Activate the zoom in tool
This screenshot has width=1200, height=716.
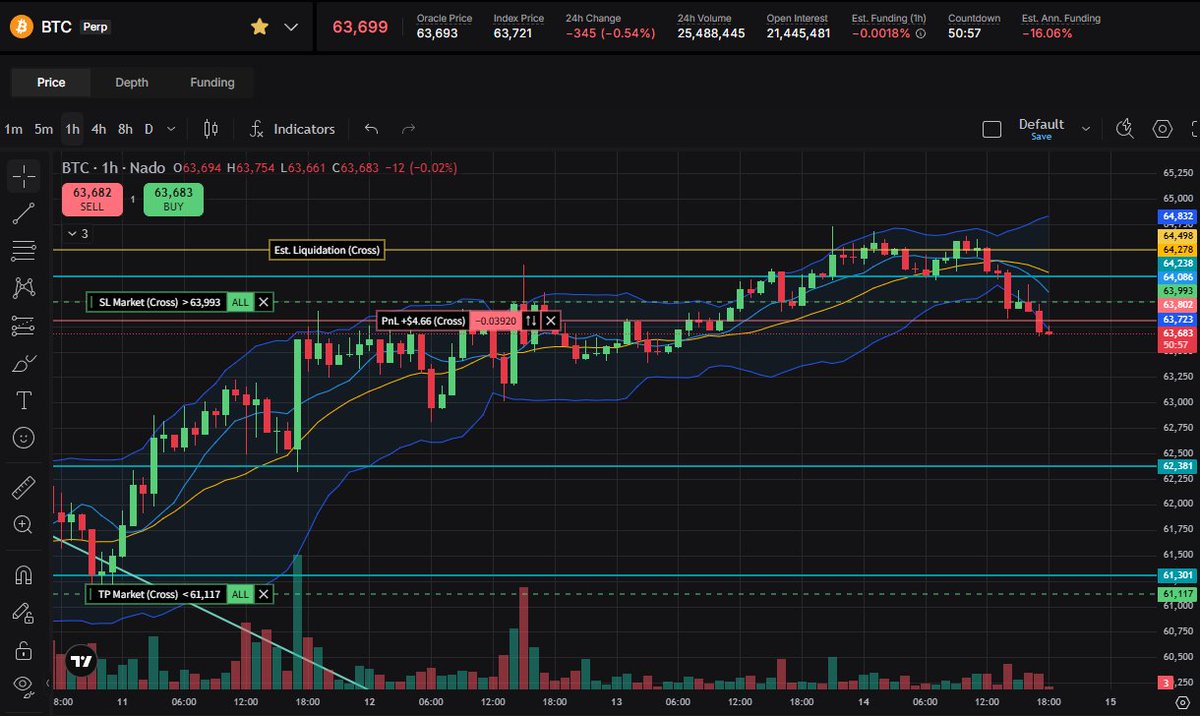pos(24,524)
